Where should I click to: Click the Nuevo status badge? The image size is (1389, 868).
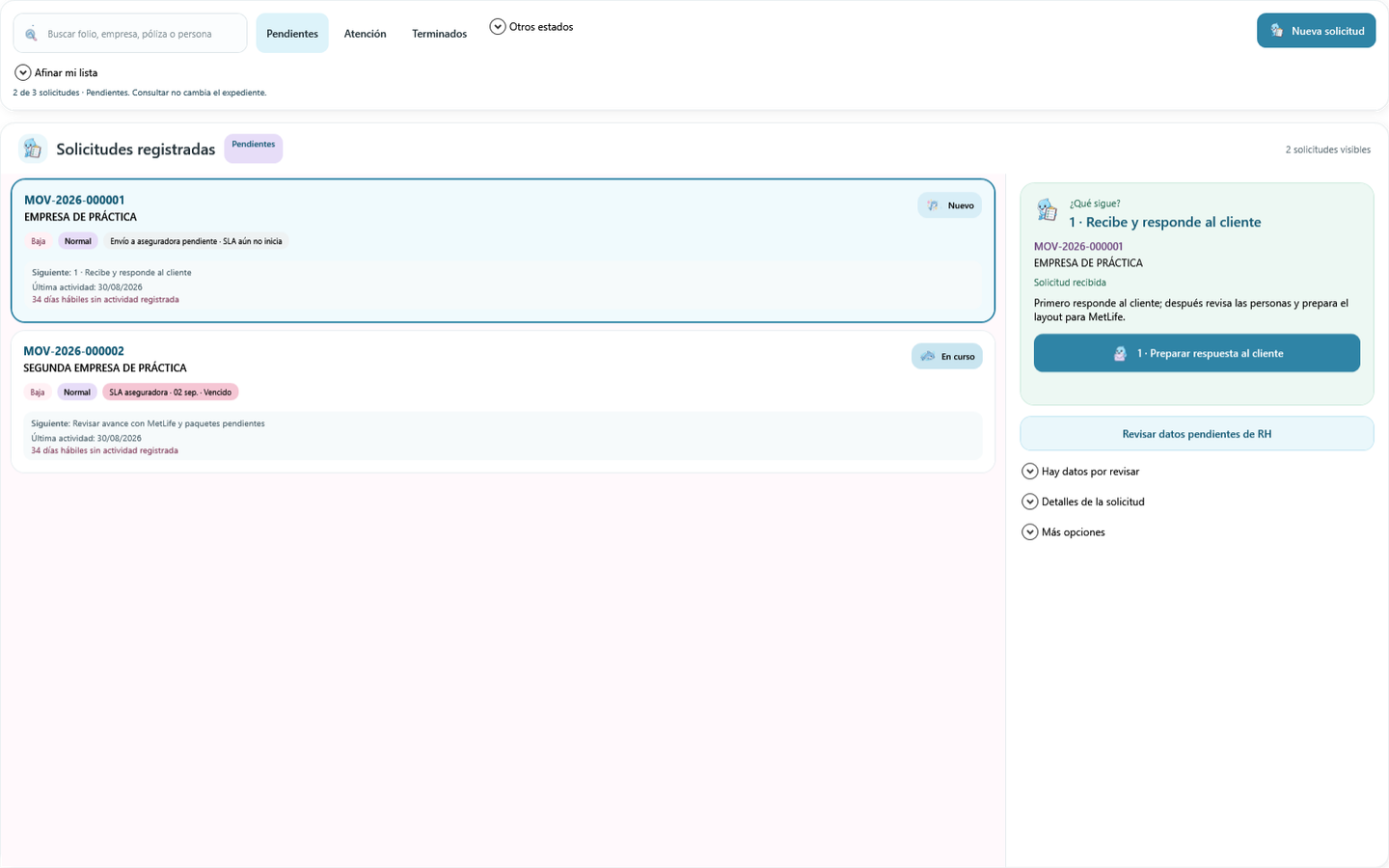pyautogui.click(x=950, y=205)
